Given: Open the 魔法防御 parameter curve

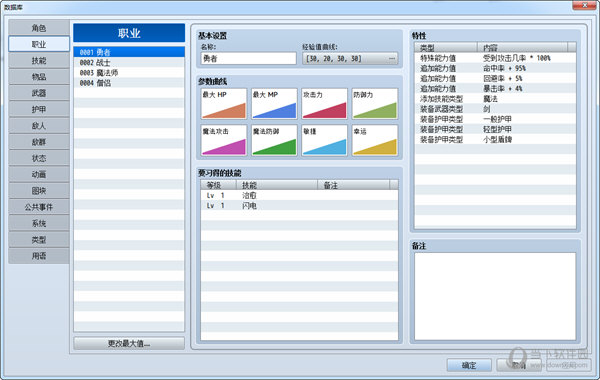Looking at the screenshot, I should (x=274, y=140).
